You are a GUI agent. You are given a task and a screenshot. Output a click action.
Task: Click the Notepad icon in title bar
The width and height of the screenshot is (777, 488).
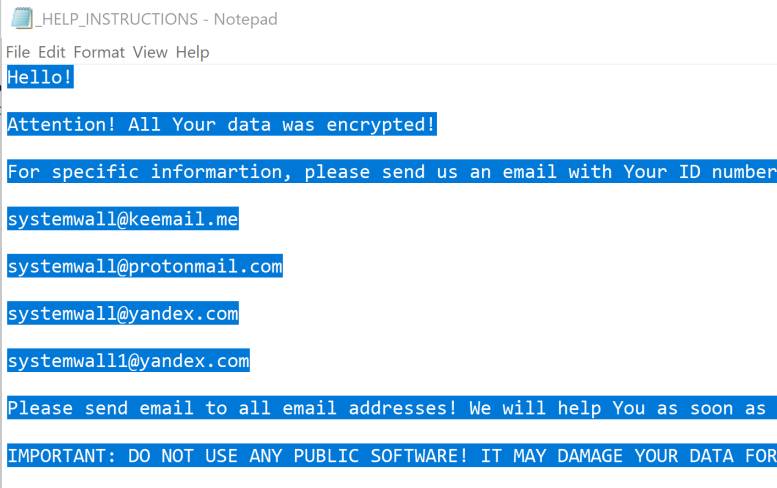click(19, 19)
